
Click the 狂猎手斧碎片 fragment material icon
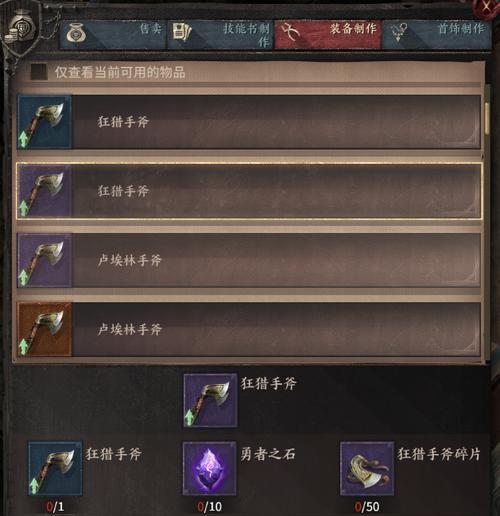pyautogui.click(x=367, y=468)
